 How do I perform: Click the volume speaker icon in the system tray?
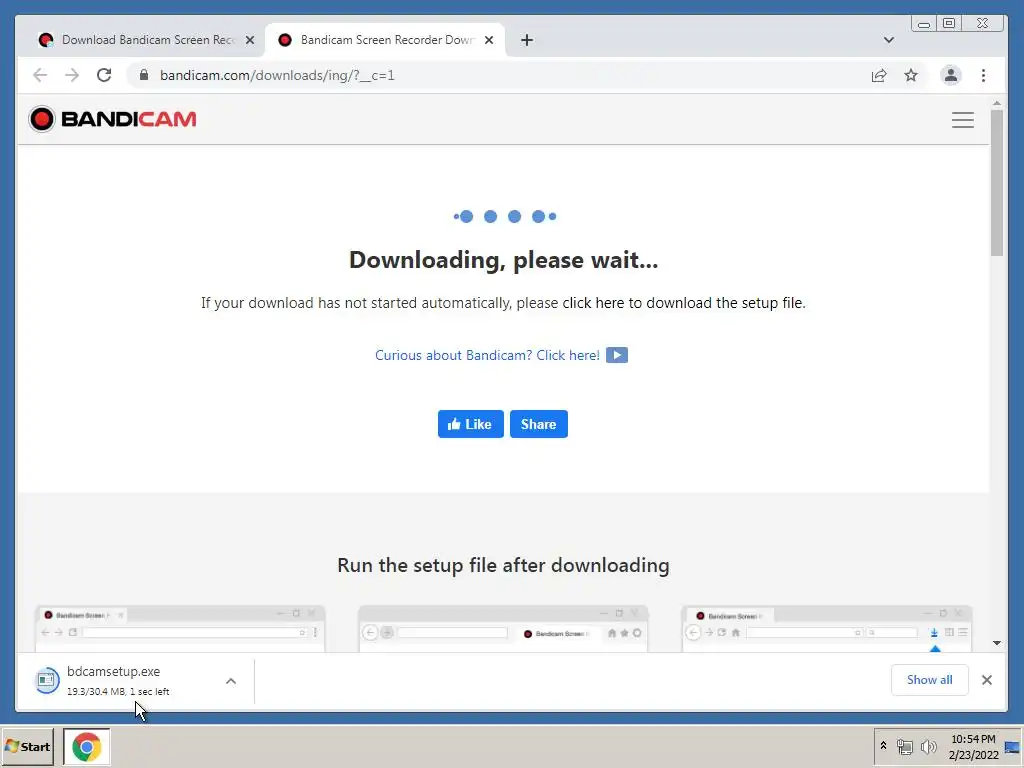click(x=927, y=746)
